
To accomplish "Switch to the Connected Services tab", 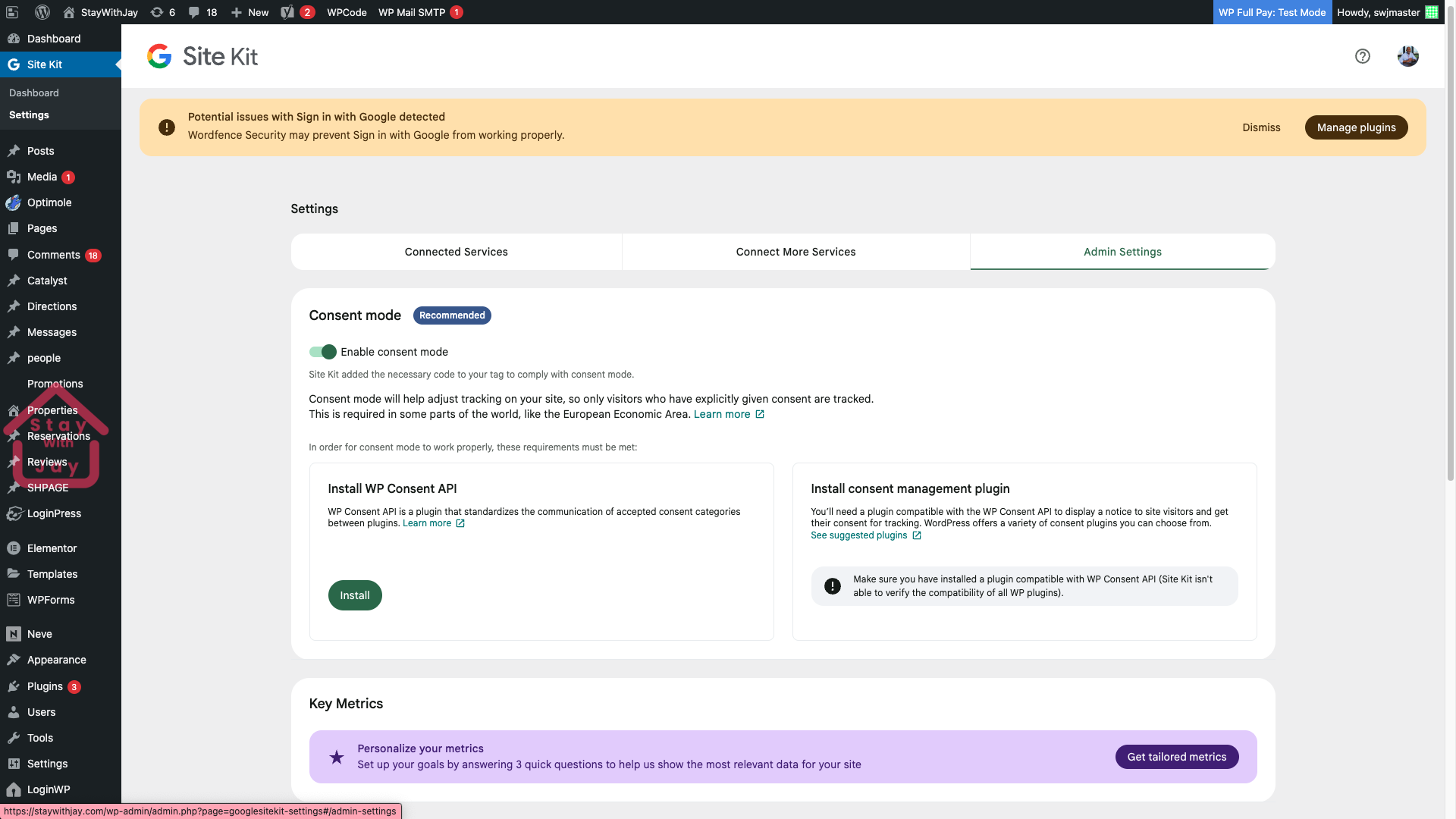I will click(x=456, y=252).
